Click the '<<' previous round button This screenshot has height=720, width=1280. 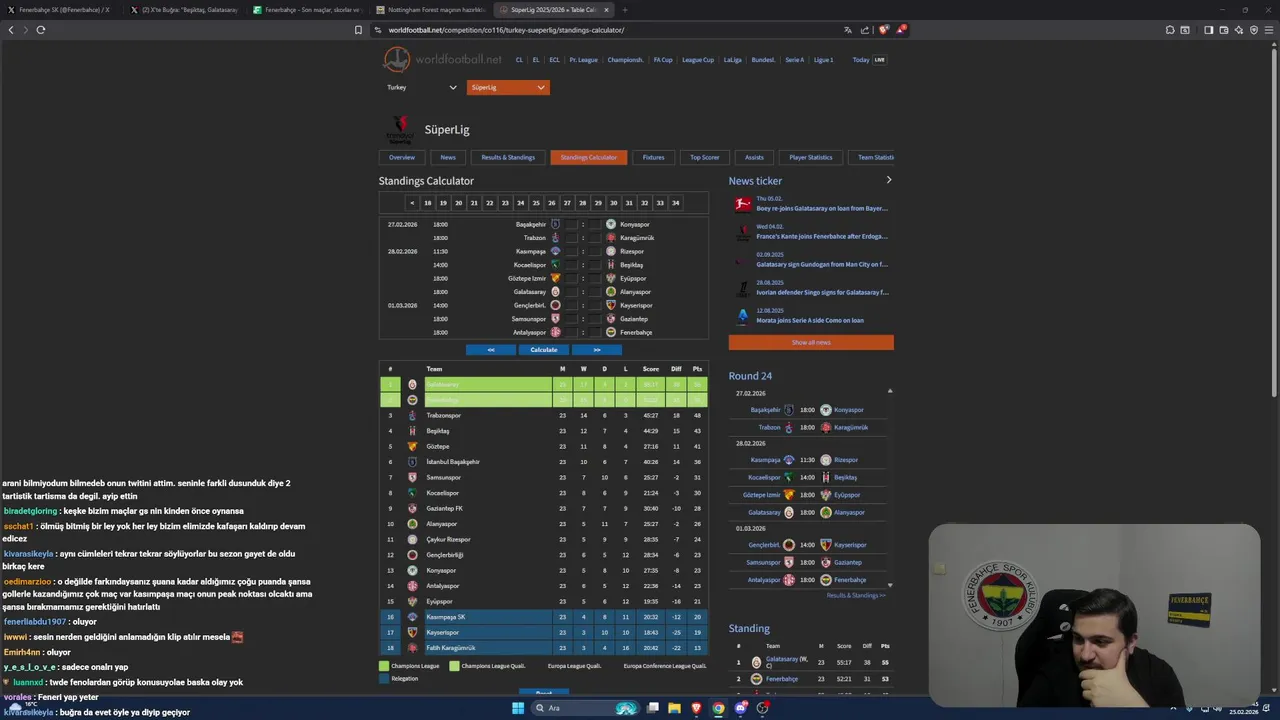click(x=491, y=350)
